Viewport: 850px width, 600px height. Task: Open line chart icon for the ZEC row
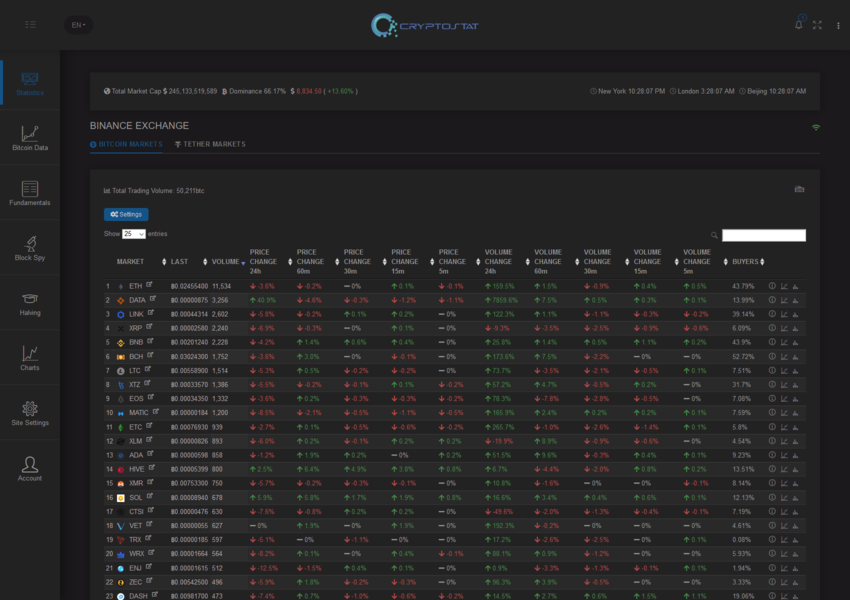coord(784,582)
